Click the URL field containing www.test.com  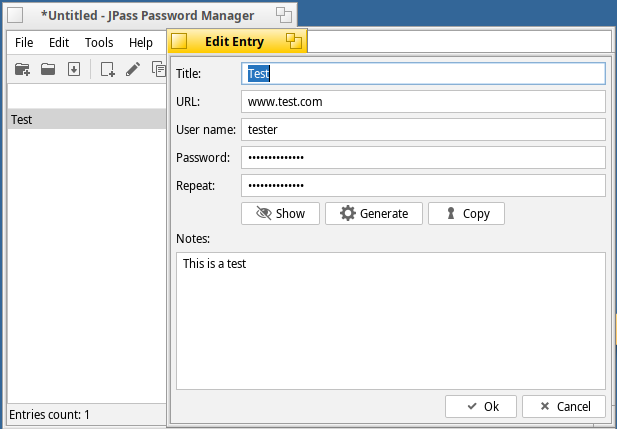click(423, 102)
